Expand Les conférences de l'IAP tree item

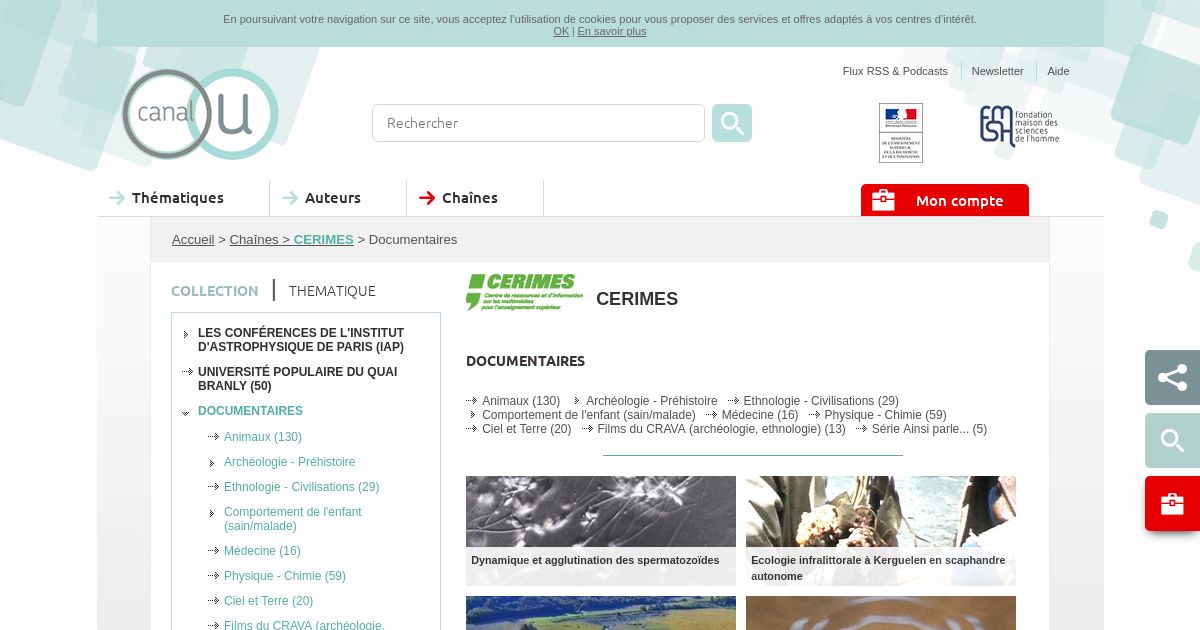[x=301, y=340]
